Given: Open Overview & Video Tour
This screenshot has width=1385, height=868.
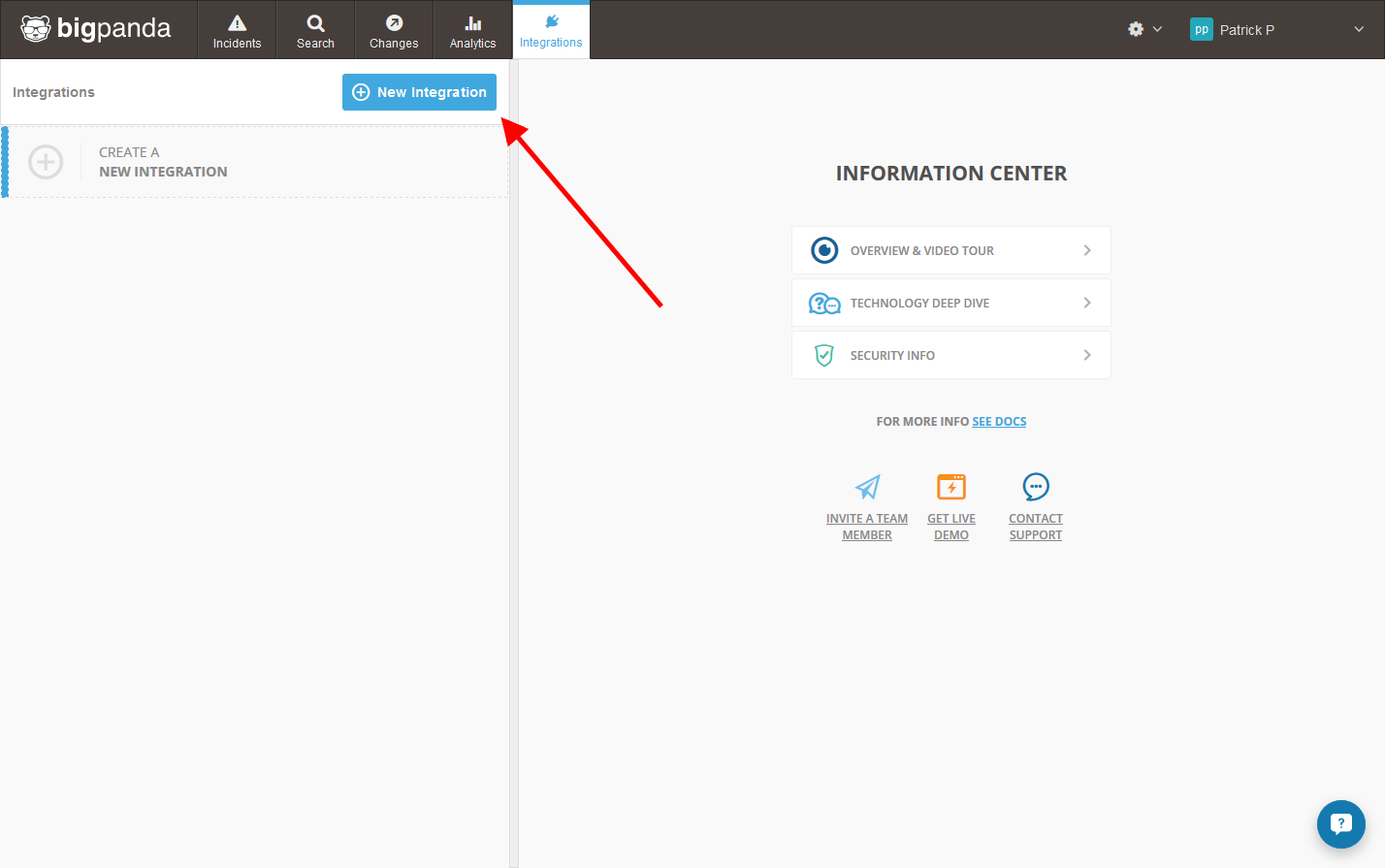Looking at the screenshot, I should [950, 250].
